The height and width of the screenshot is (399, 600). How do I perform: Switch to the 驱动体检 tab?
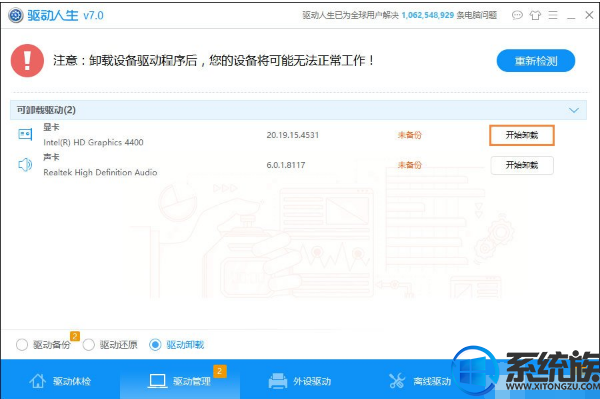tap(60, 380)
